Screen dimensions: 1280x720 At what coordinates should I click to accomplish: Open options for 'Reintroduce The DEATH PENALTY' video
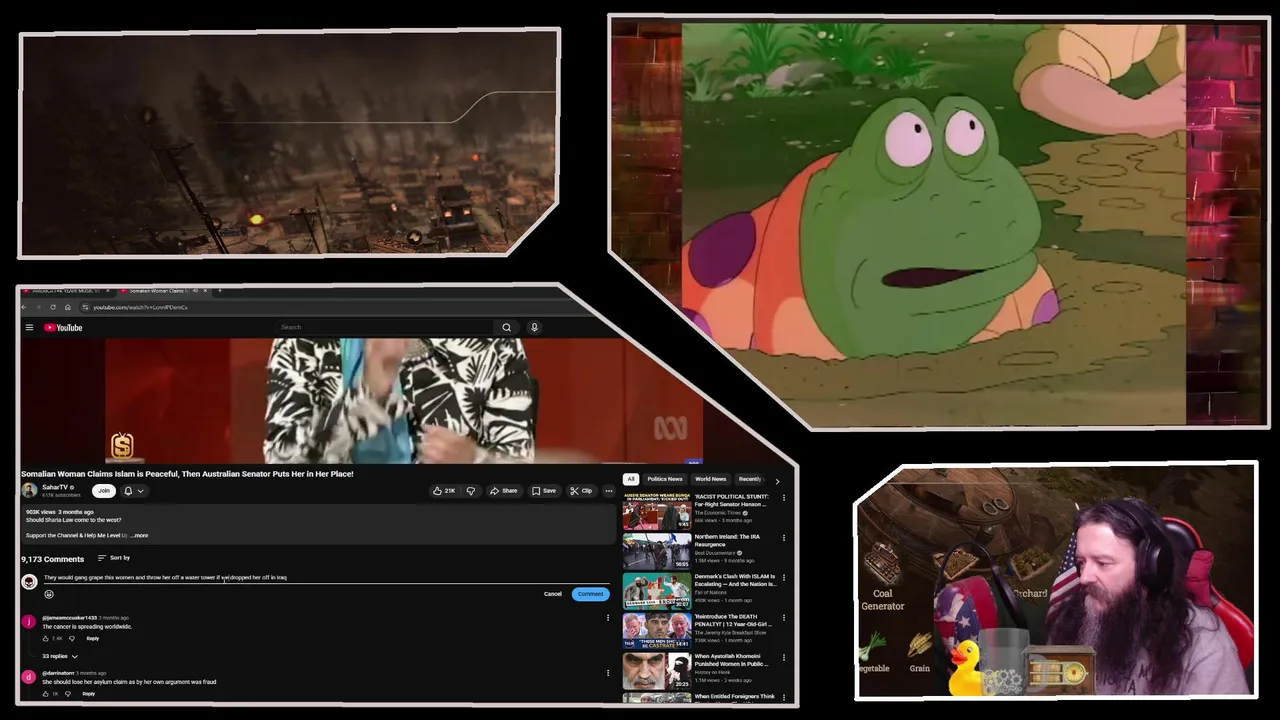tap(783, 618)
